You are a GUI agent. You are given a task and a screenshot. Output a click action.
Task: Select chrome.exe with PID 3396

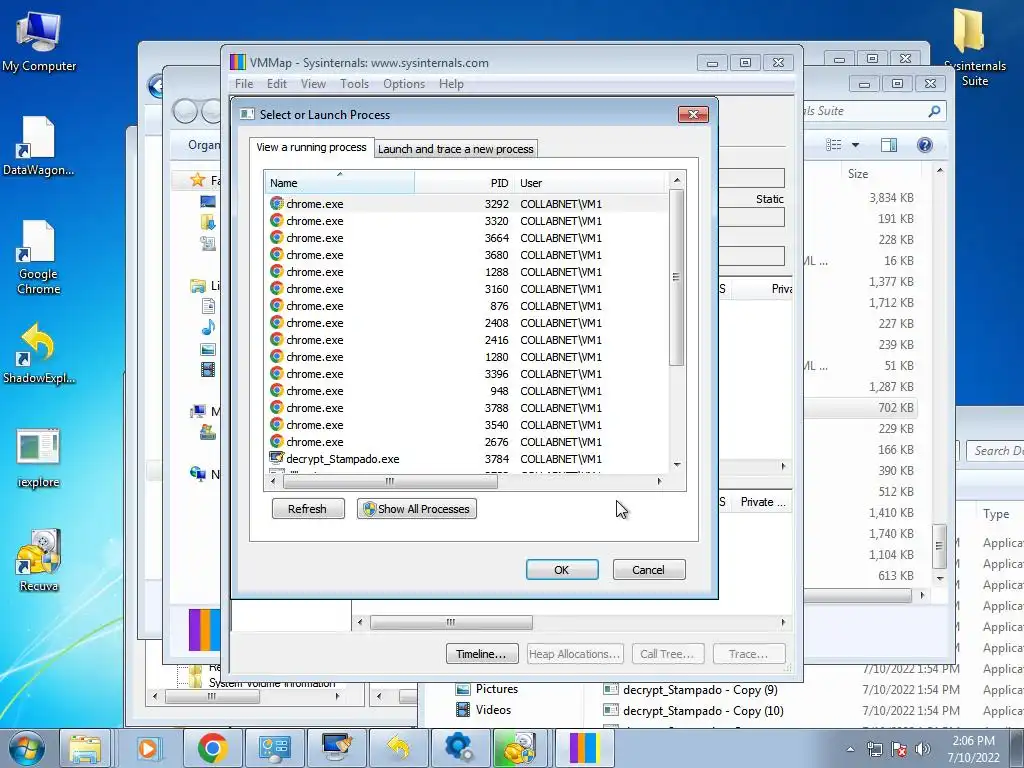[x=467, y=374]
